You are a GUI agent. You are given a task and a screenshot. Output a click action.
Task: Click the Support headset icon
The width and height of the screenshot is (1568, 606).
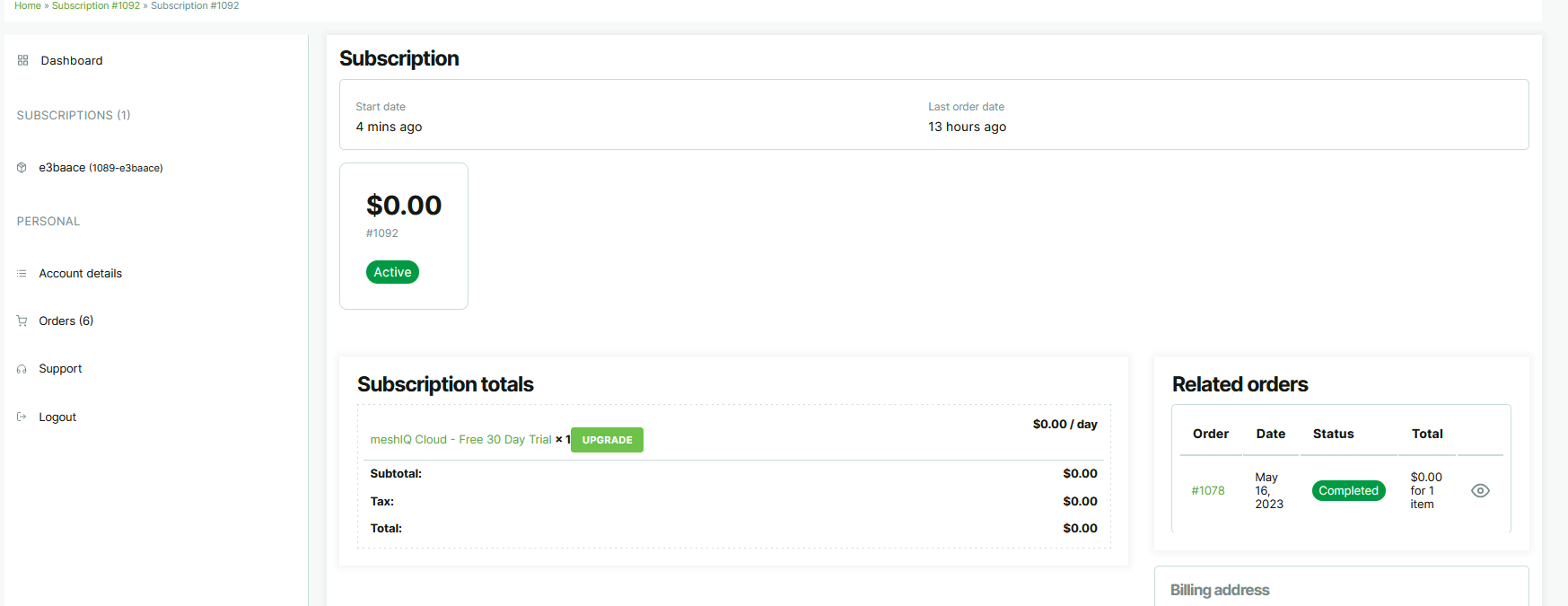pyautogui.click(x=22, y=369)
